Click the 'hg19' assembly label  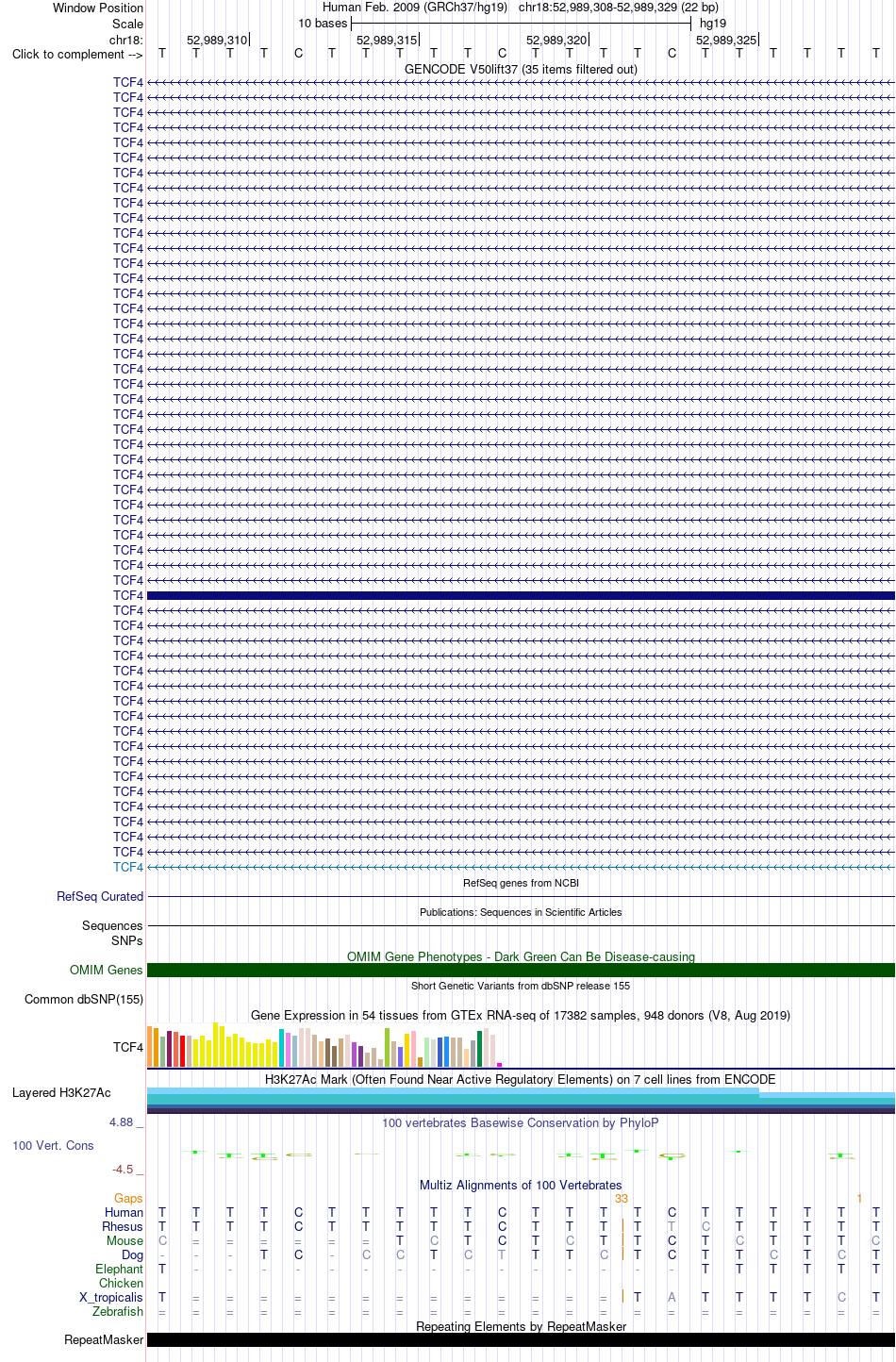[713, 24]
